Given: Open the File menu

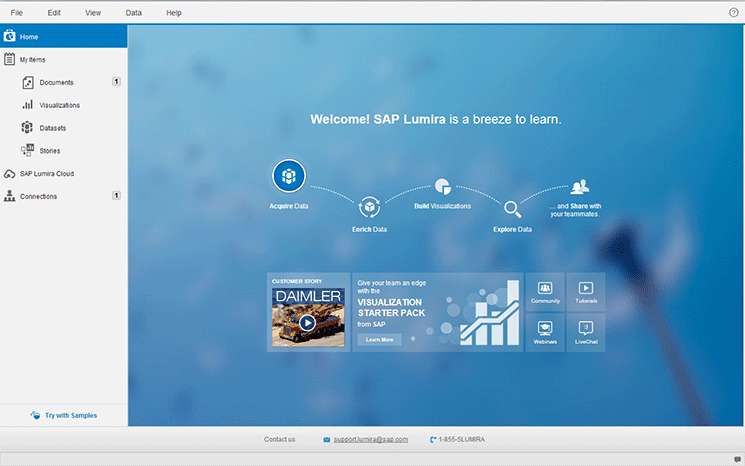Looking at the screenshot, I should click(17, 12).
